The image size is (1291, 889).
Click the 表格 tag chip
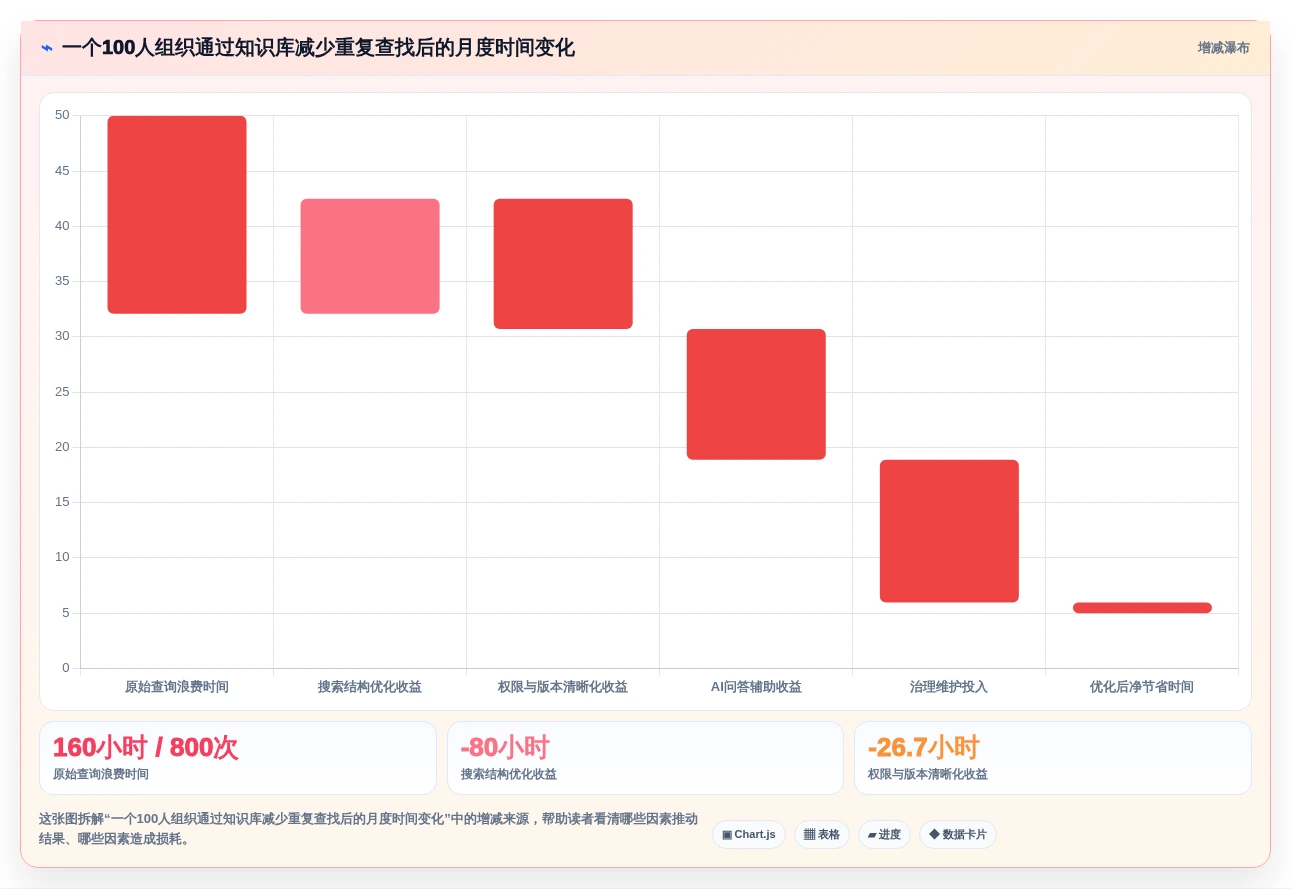[822, 835]
